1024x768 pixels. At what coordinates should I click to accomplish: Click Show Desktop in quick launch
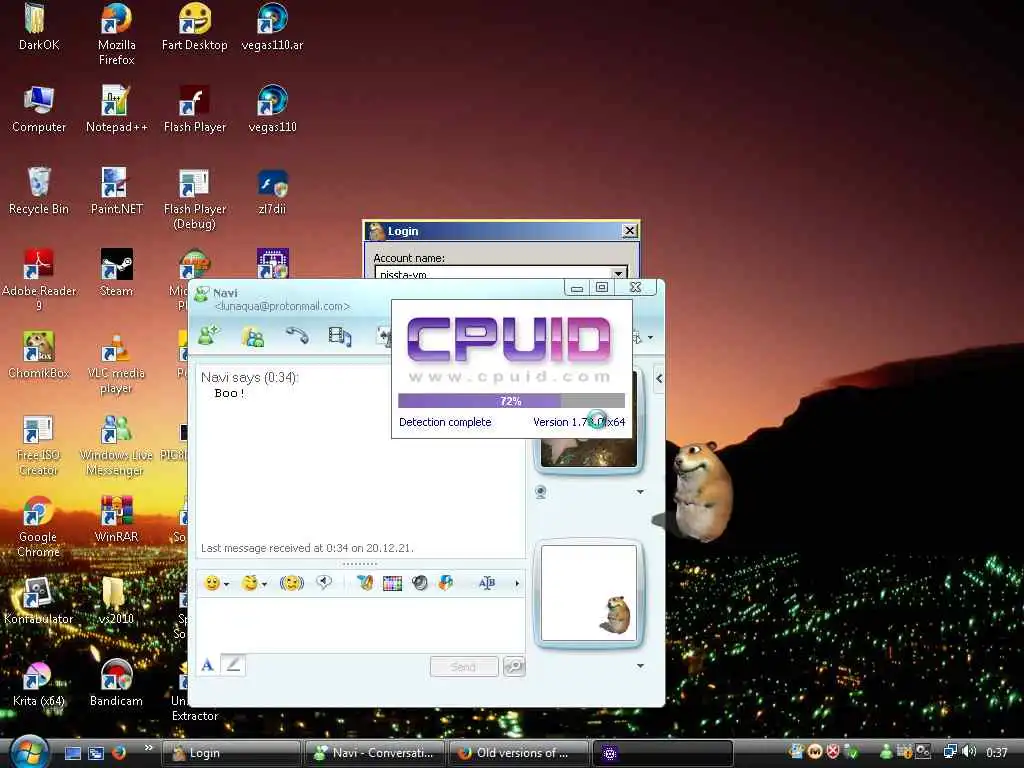[72, 753]
